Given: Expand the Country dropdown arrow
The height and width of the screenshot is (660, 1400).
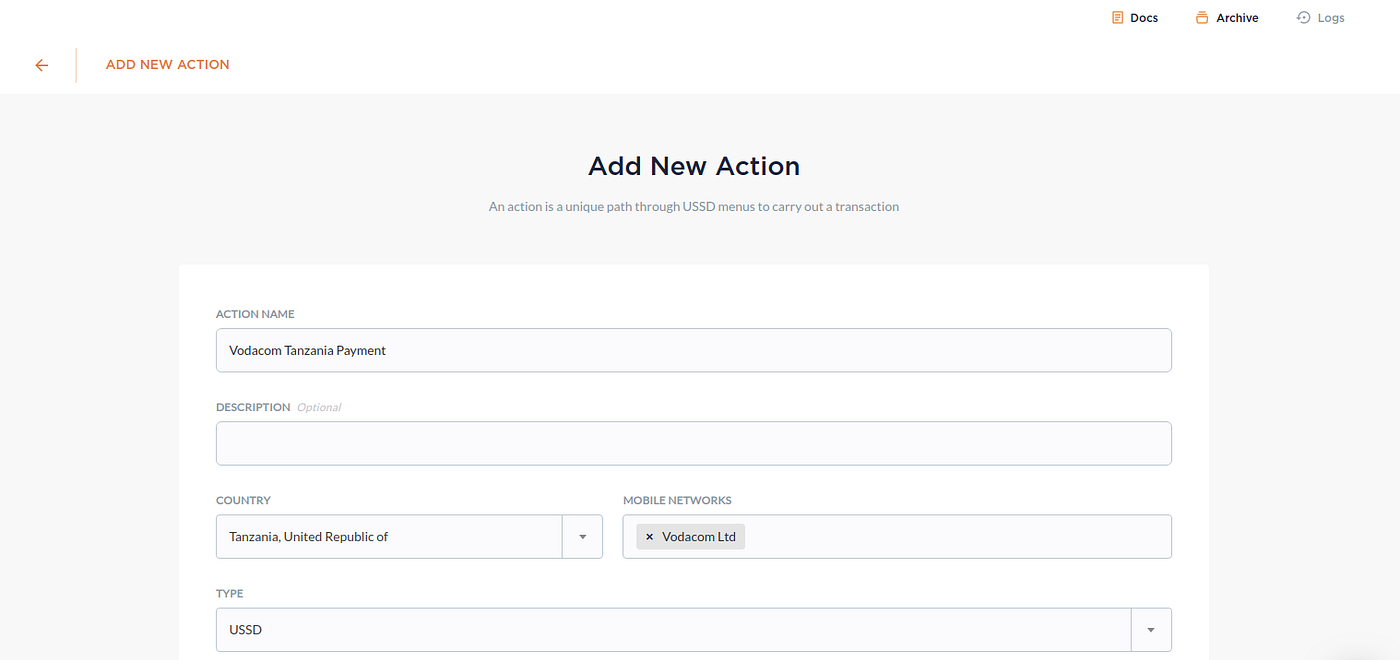Looking at the screenshot, I should point(582,537).
